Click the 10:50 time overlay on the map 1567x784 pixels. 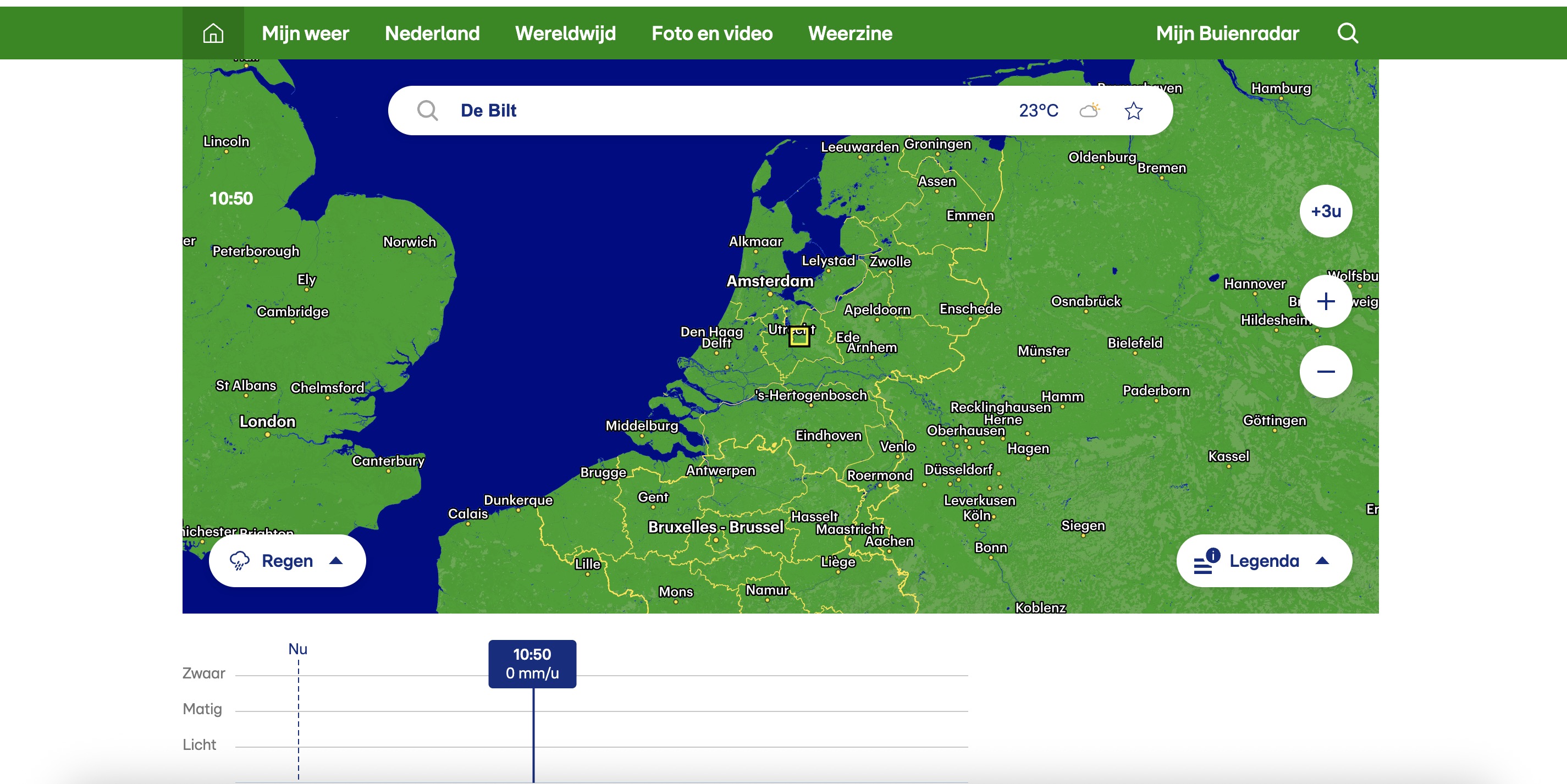[230, 198]
